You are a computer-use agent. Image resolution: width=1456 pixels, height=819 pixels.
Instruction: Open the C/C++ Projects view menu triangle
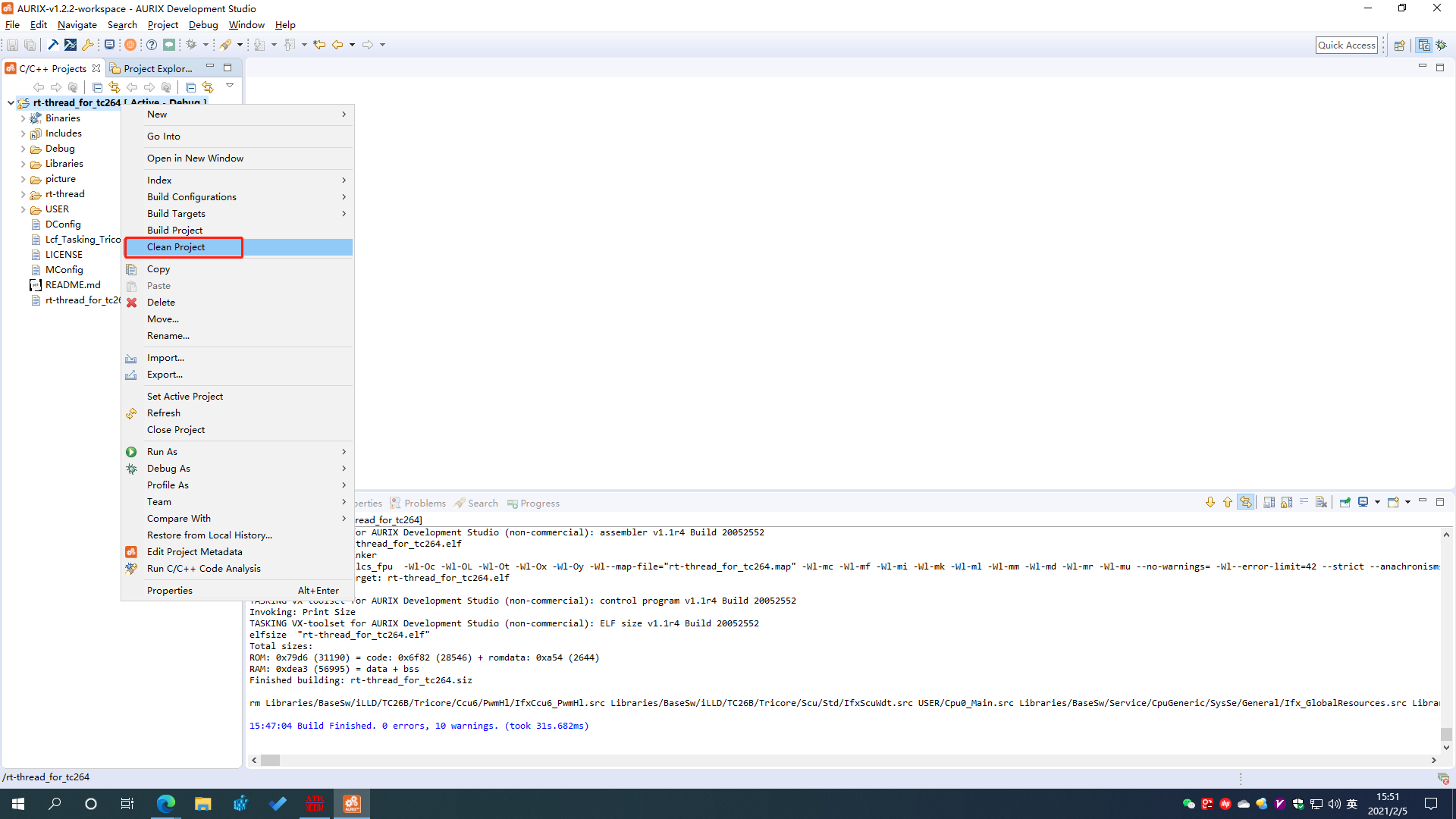click(230, 86)
